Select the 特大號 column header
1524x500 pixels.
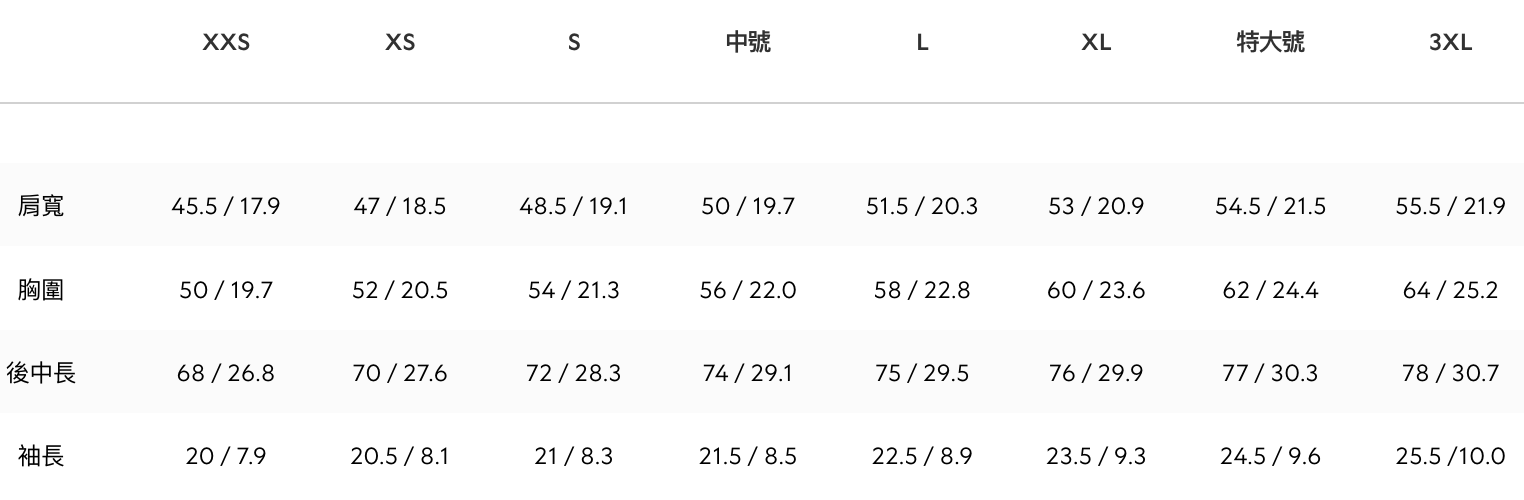[1270, 43]
